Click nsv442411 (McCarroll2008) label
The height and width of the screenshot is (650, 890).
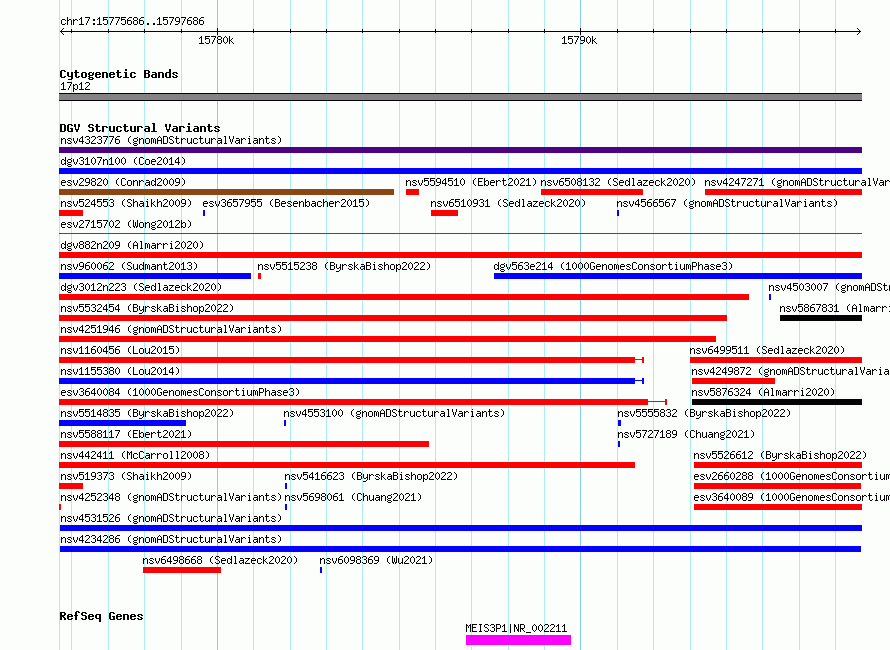click(x=135, y=455)
